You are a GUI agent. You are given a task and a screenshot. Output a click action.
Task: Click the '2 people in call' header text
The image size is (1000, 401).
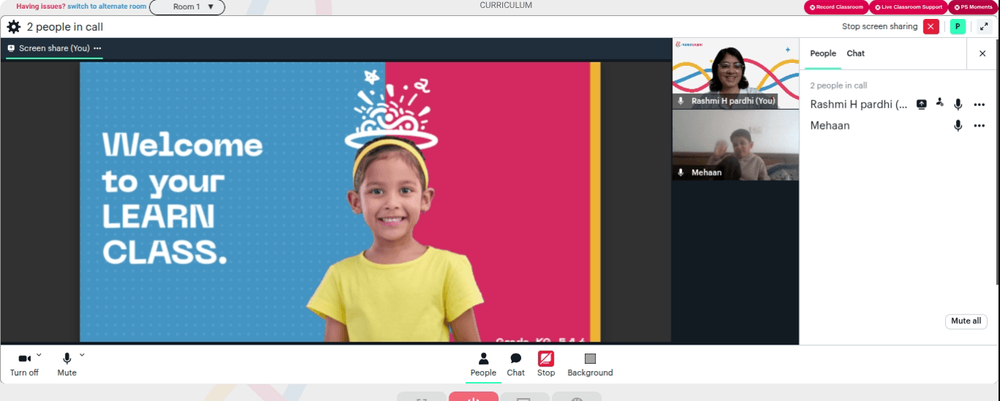65,27
